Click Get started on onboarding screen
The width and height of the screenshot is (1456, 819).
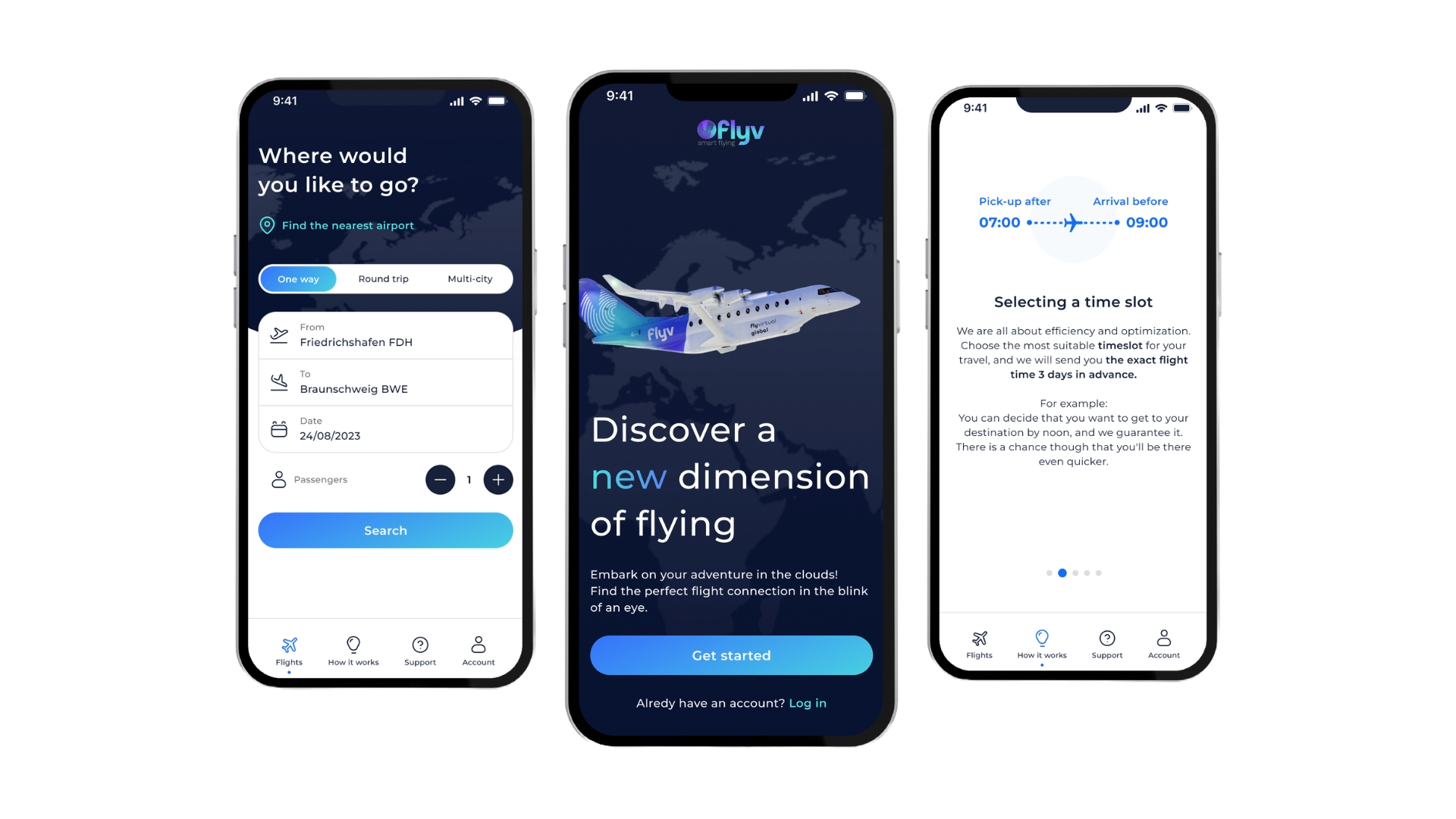click(731, 655)
